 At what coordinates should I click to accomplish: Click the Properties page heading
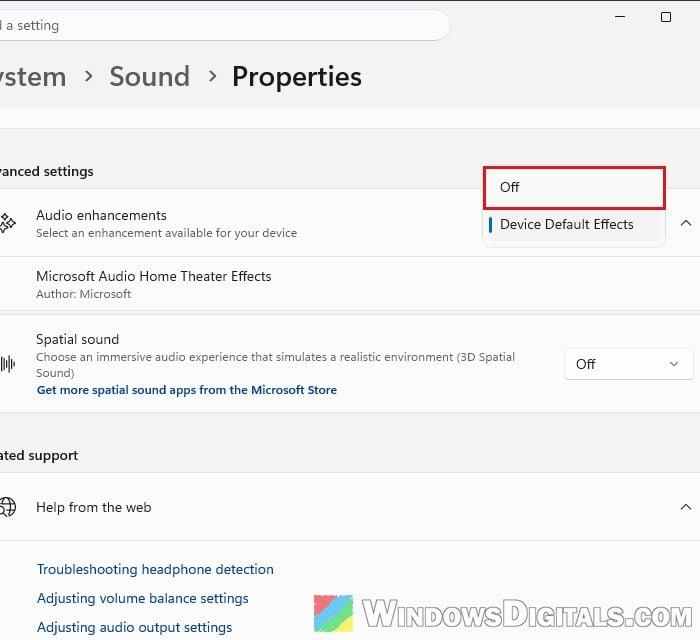pyautogui.click(x=297, y=77)
